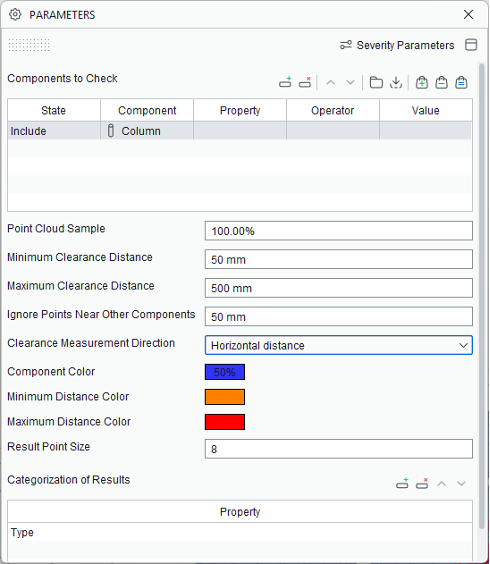This screenshot has height=564, width=490.
Task: Move component row down
Action: click(x=350, y=83)
